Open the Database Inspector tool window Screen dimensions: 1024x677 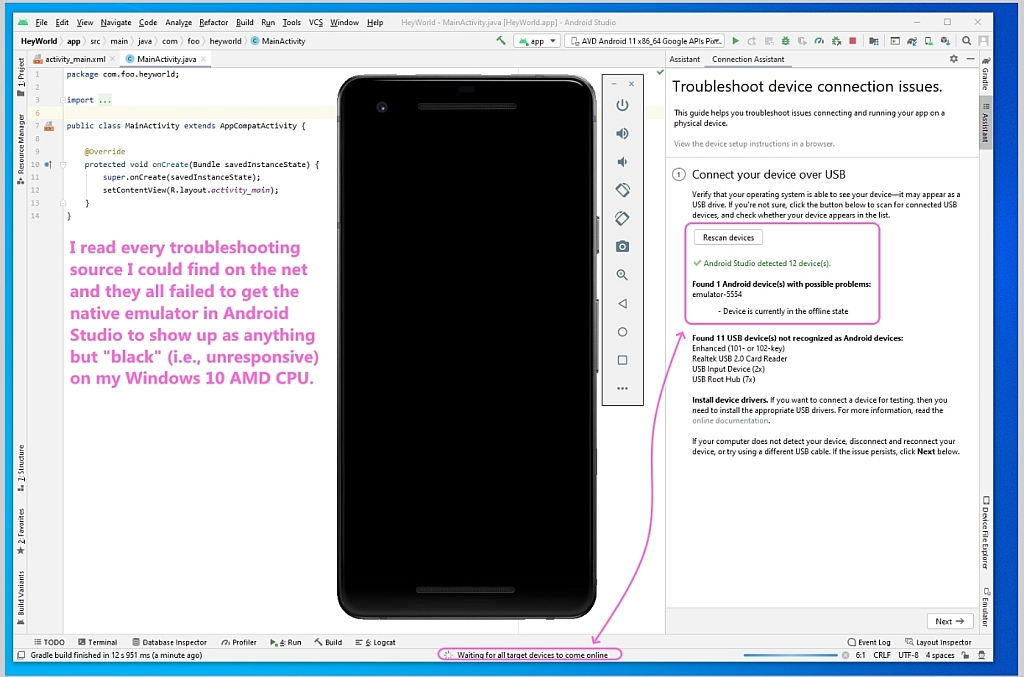[169, 642]
